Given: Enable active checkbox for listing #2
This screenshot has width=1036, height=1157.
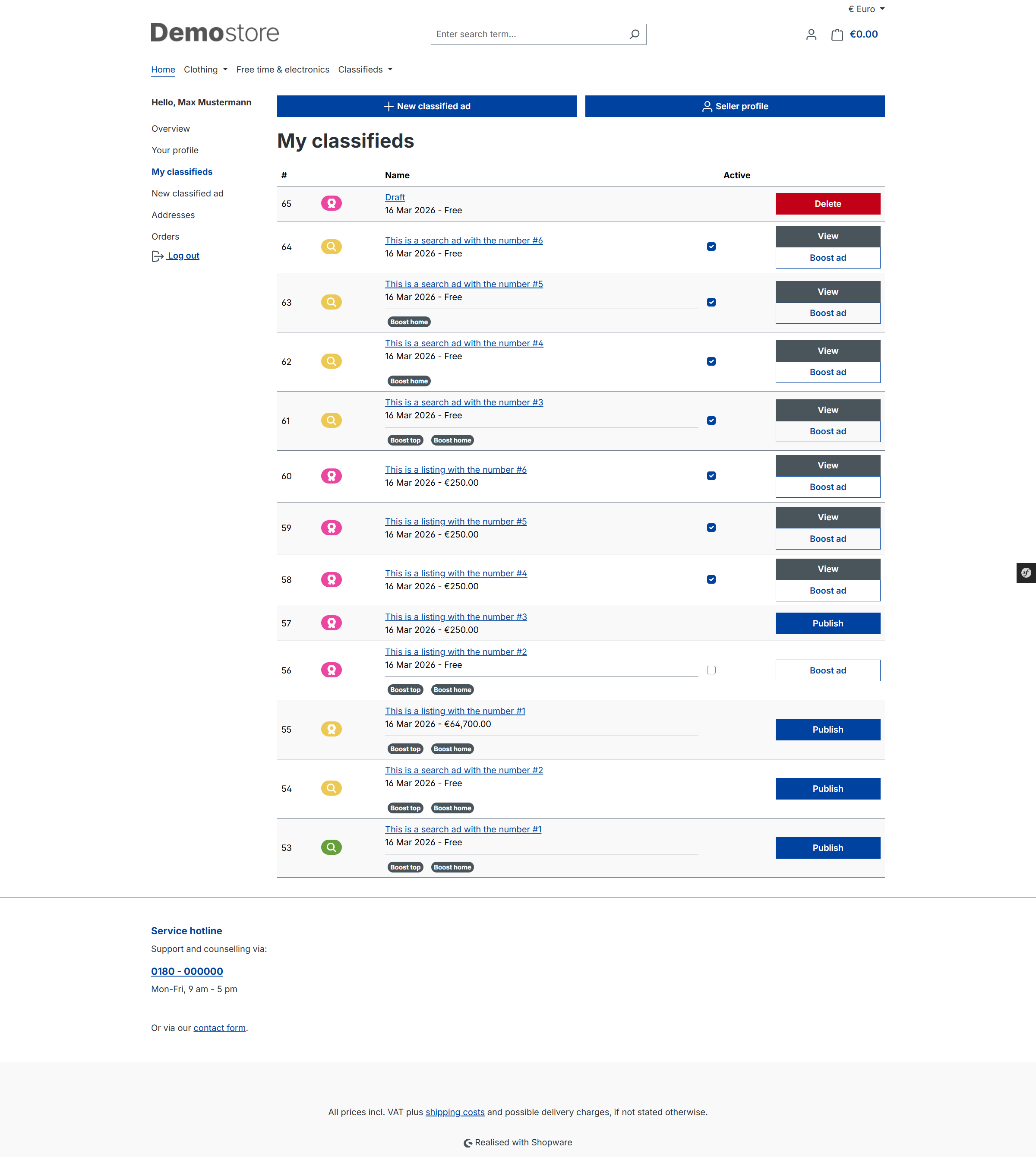Looking at the screenshot, I should tap(711, 670).
